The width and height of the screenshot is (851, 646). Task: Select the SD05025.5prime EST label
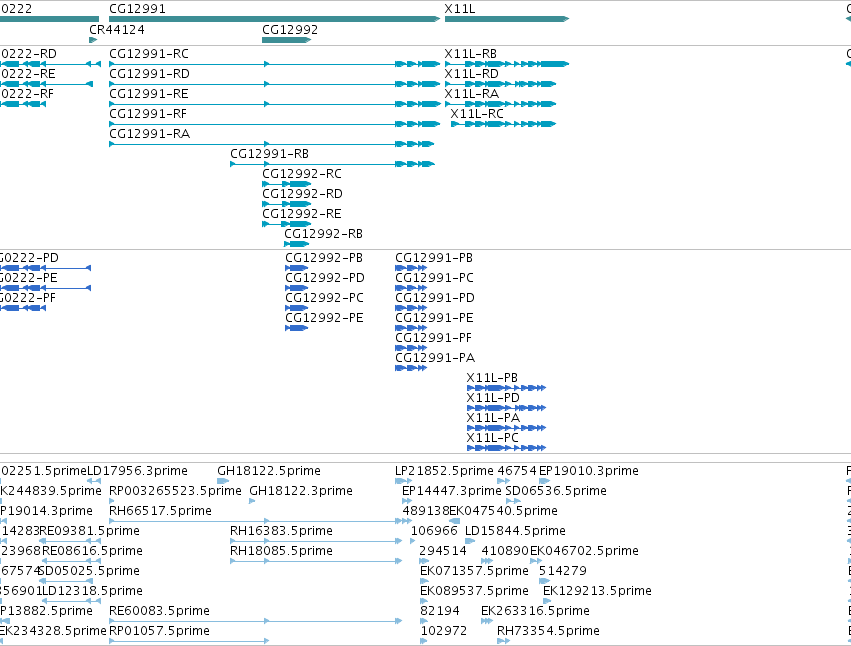point(89,572)
